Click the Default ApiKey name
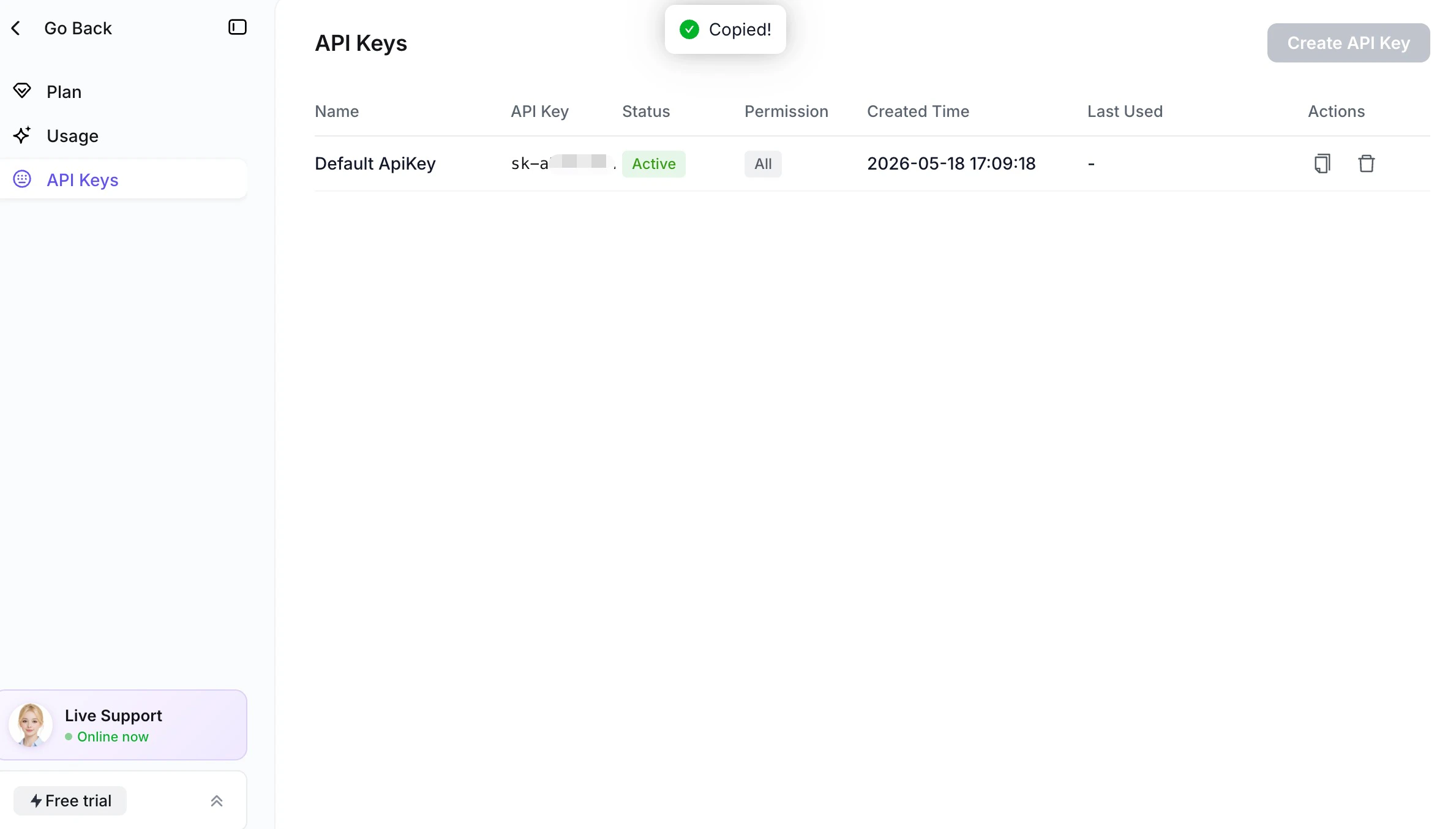This screenshot has width=1456, height=829. point(375,163)
